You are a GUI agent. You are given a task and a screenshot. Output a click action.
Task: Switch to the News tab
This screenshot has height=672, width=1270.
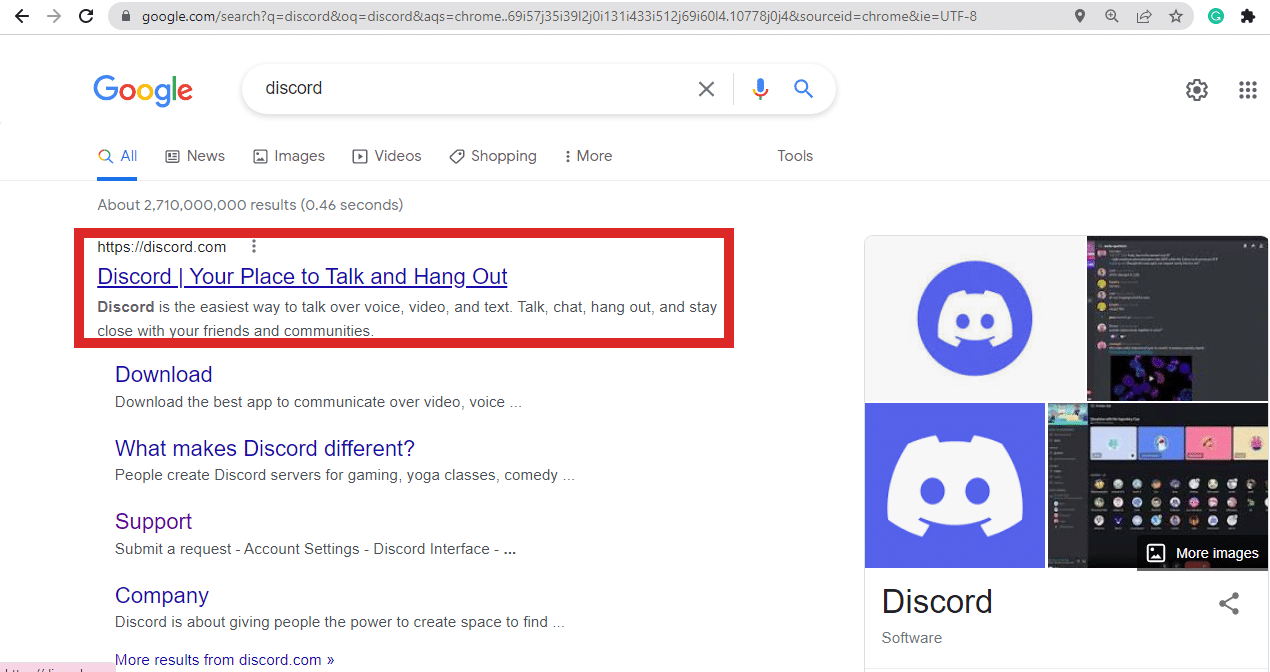(195, 156)
